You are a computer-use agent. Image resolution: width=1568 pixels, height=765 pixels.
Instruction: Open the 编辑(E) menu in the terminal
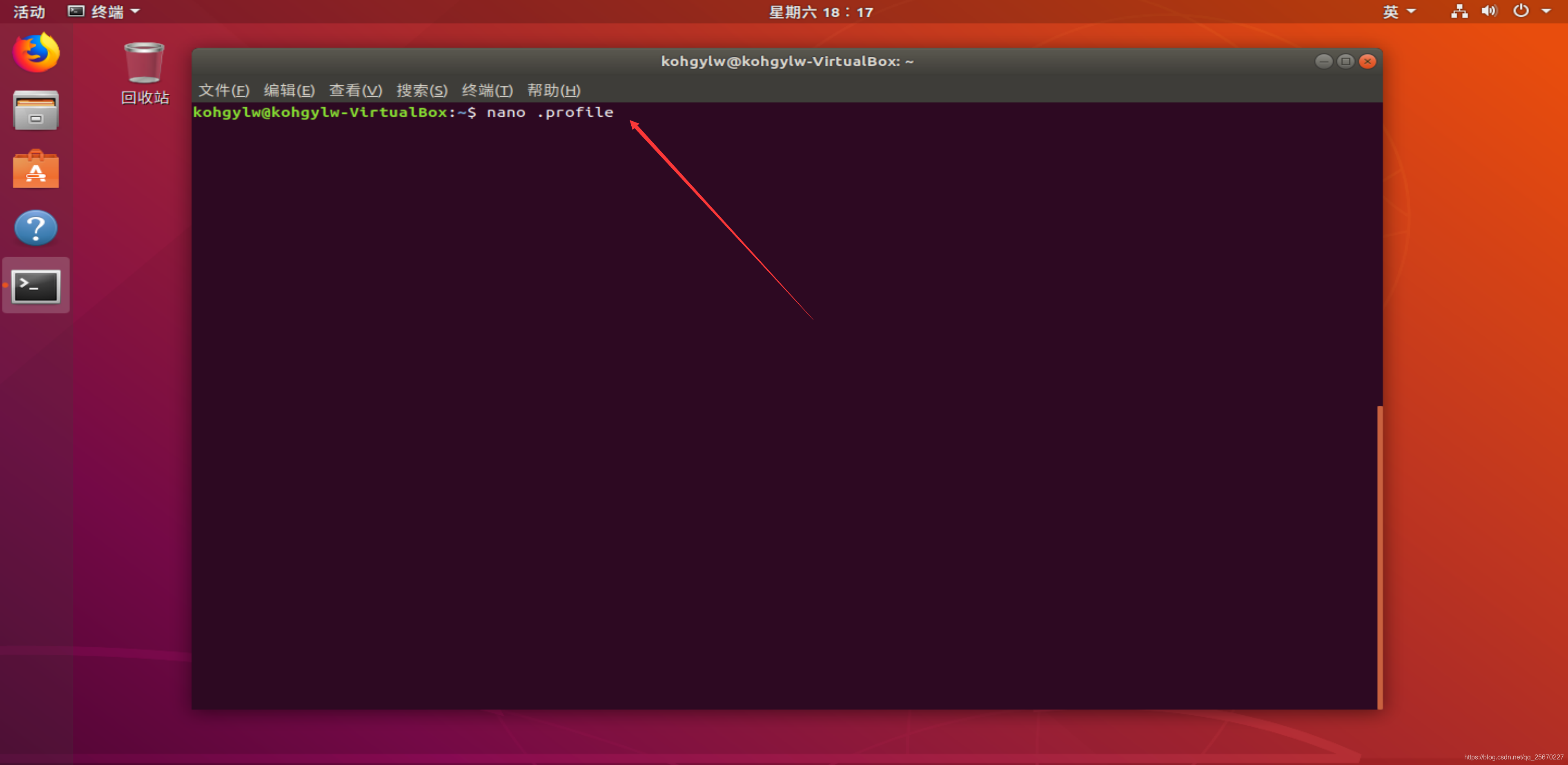click(289, 90)
